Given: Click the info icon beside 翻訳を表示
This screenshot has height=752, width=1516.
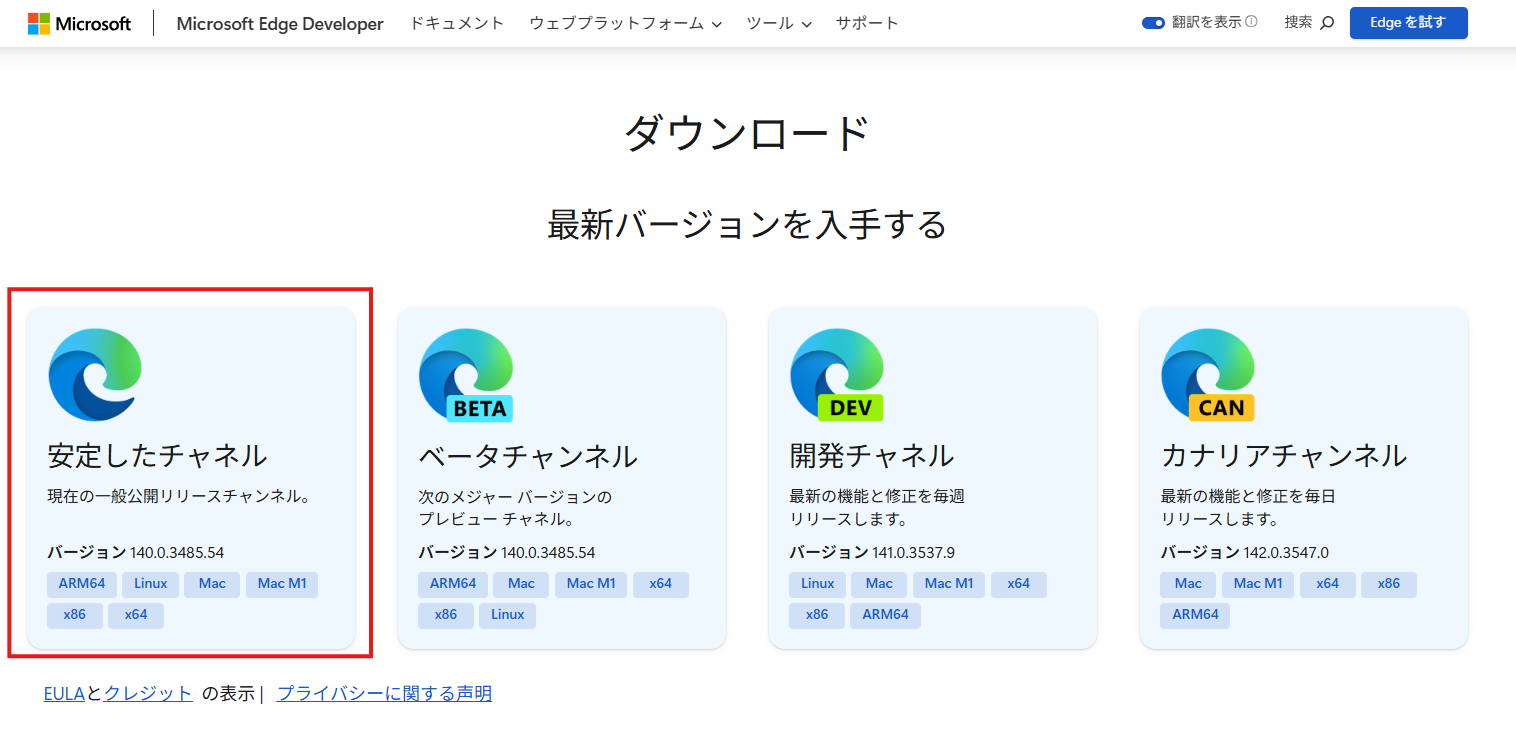Looking at the screenshot, I should click(1251, 22).
